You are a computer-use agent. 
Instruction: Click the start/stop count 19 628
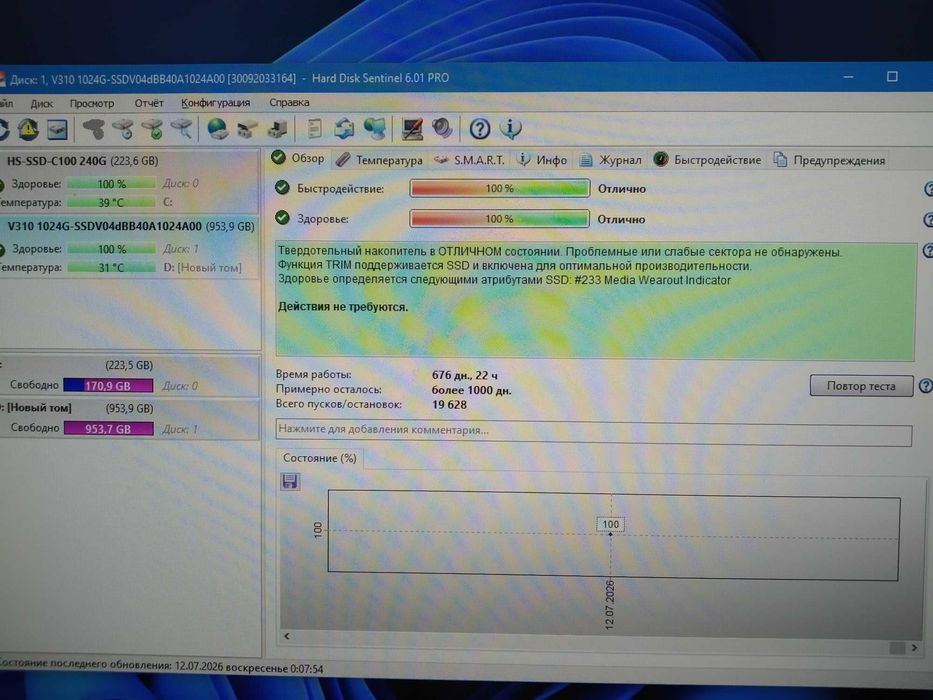click(x=449, y=405)
